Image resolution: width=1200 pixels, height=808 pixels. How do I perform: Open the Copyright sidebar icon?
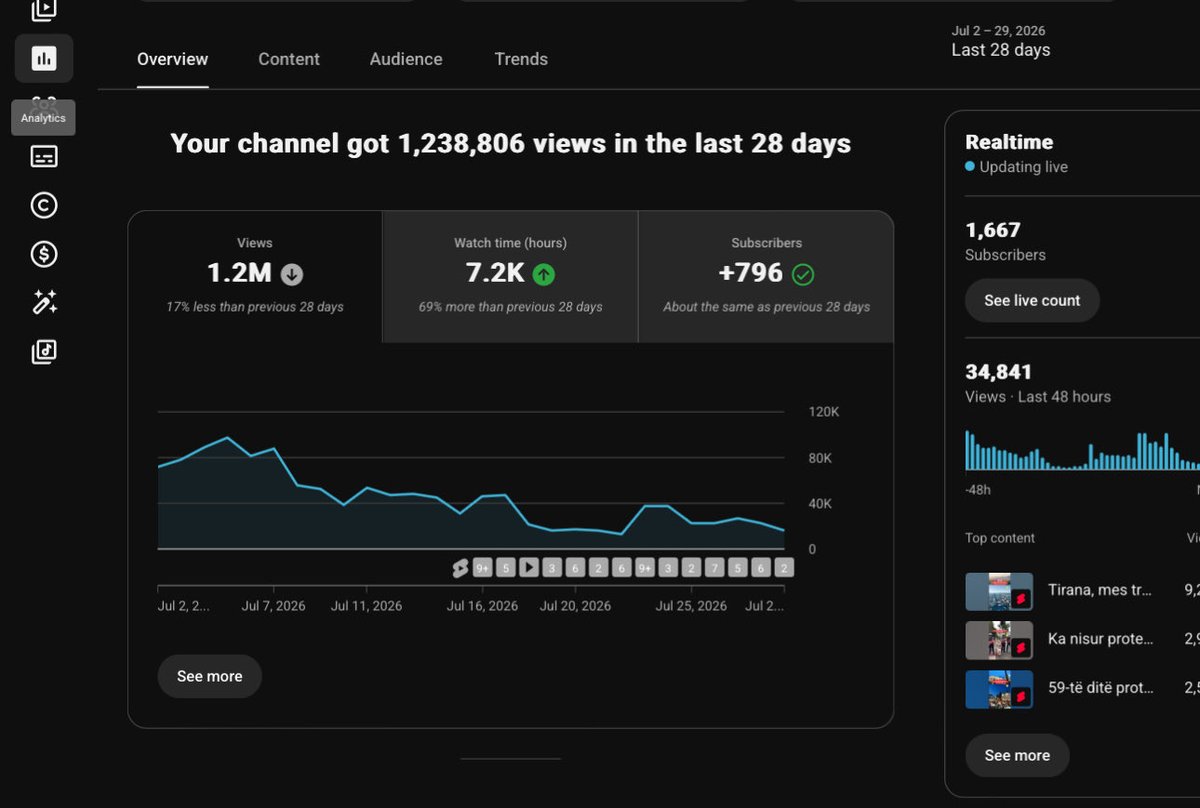point(44,205)
